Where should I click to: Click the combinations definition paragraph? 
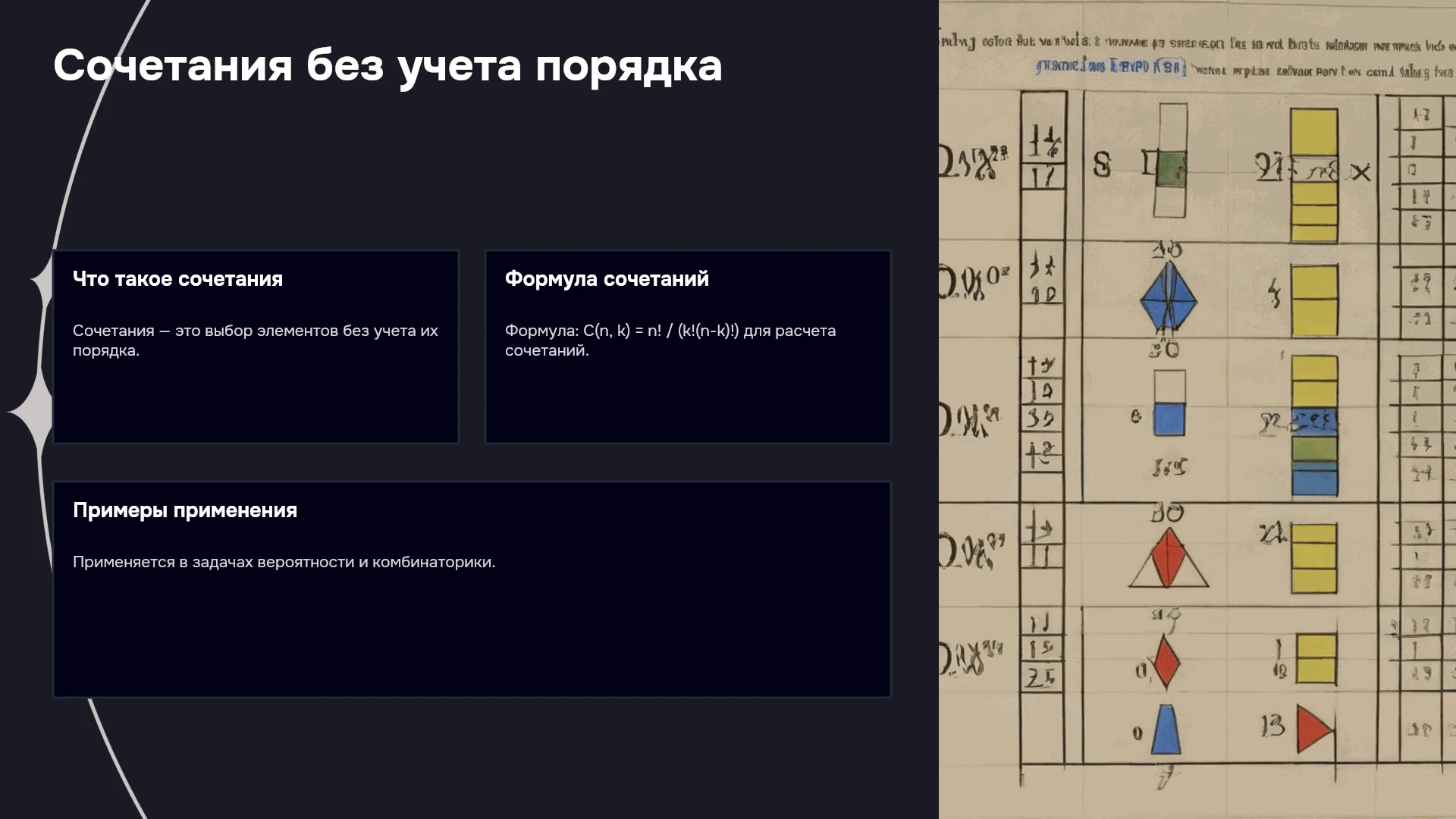[x=256, y=340]
